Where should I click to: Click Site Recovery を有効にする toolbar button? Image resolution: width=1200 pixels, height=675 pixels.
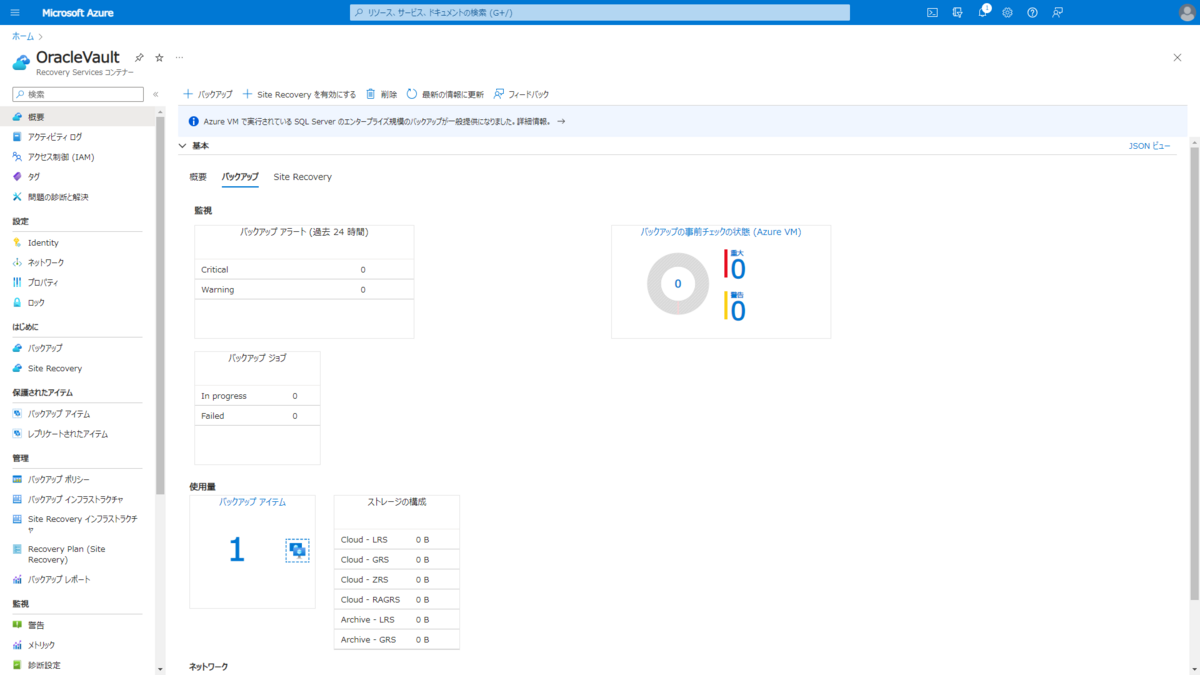coord(299,94)
